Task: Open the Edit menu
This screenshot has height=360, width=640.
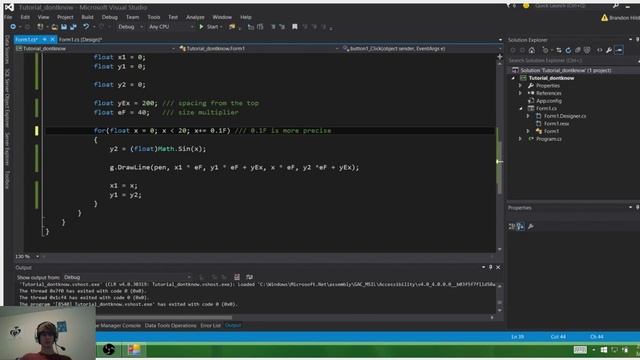Action: (25, 17)
